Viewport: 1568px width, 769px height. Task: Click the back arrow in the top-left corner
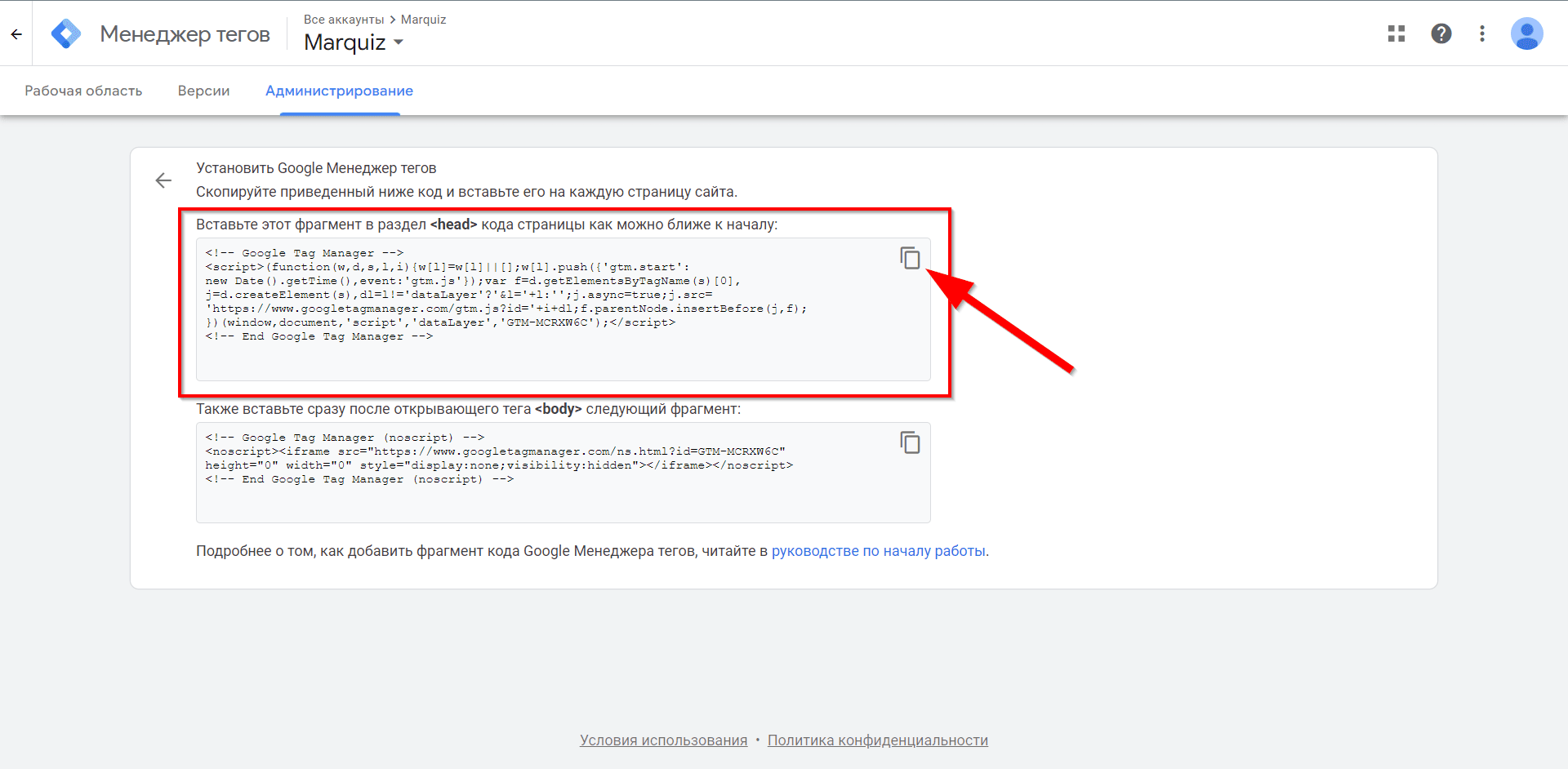[16, 34]
